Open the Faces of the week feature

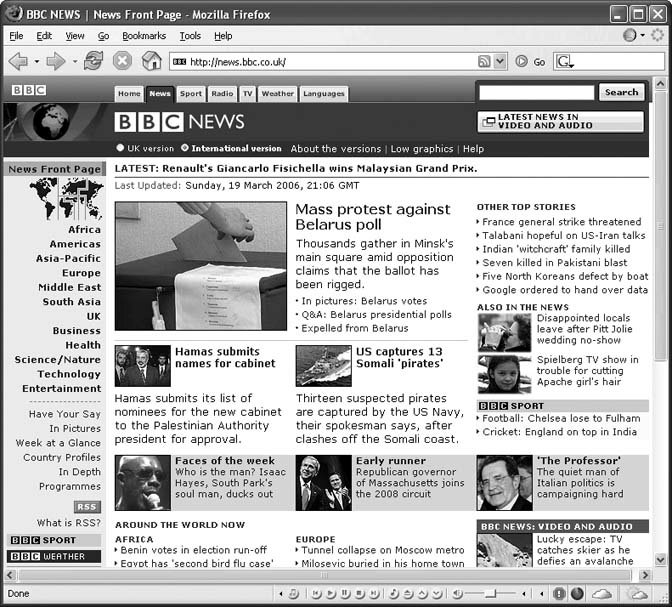[225, 461]
